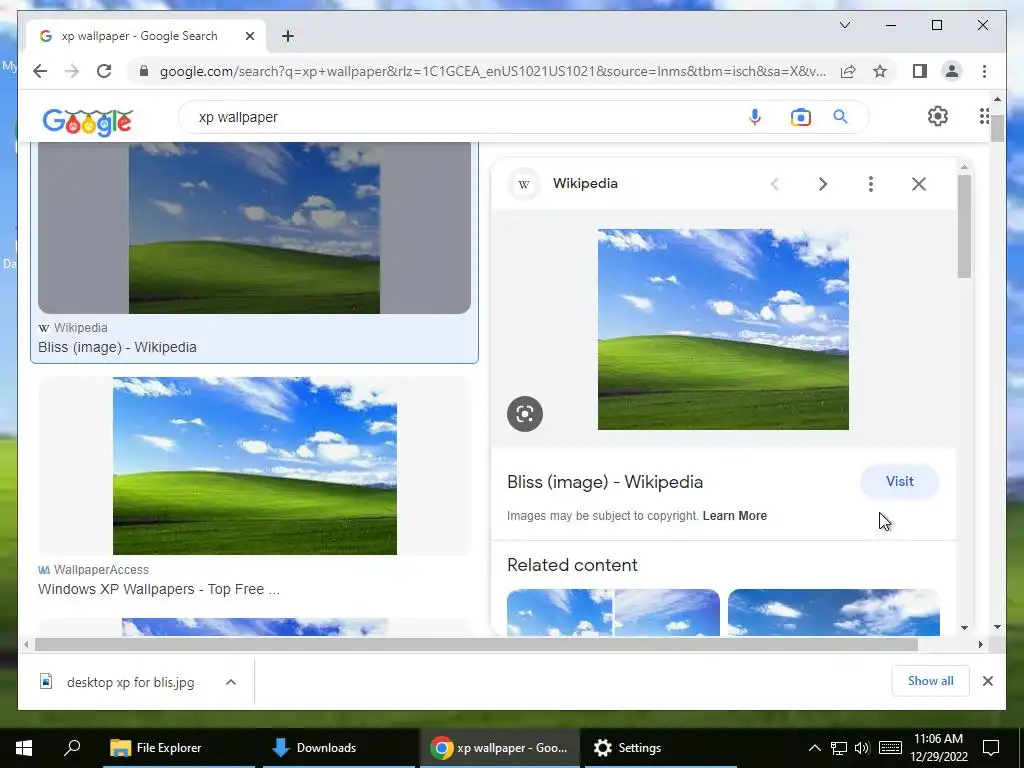Open the first related content thumbnail
The width and height of the screenshot is (1024, 768).
point(613,612)
